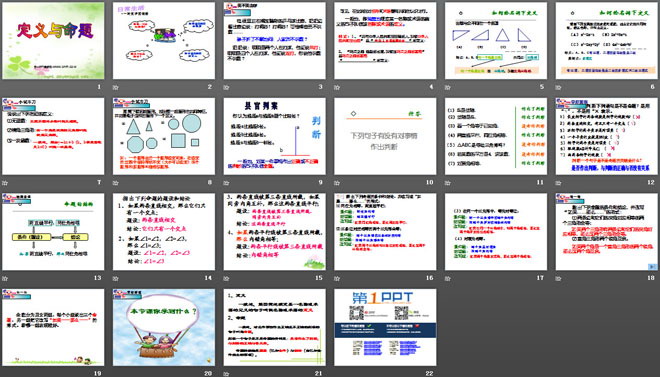The image size is (660, 377).
Task: Click slide number label 20
Action: [x=208, y=373]
